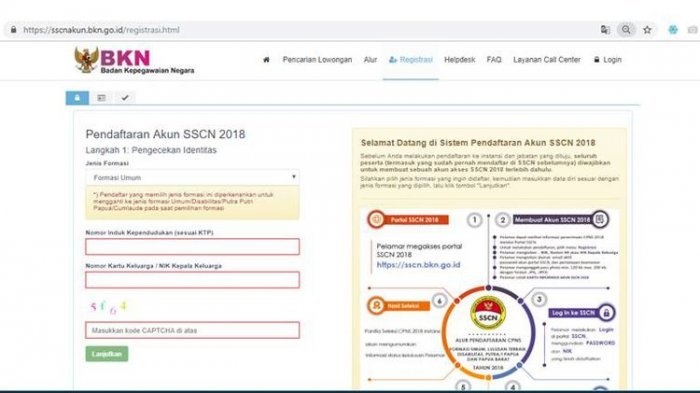Open the Alur menu item
700x393 pixels.
click(x=370, y=59)
